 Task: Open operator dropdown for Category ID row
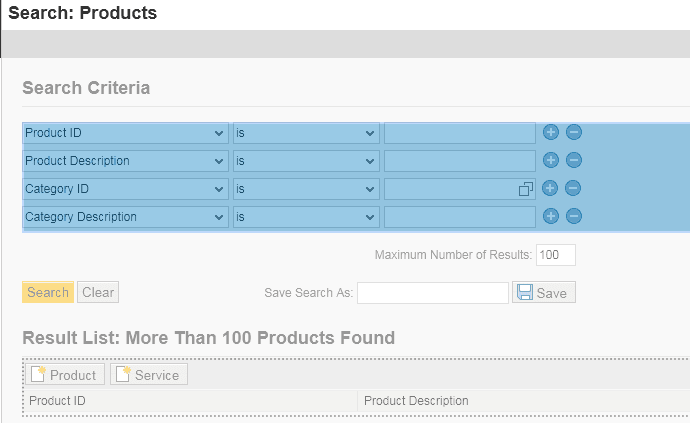pyautogui.click(x=306, y=189)
